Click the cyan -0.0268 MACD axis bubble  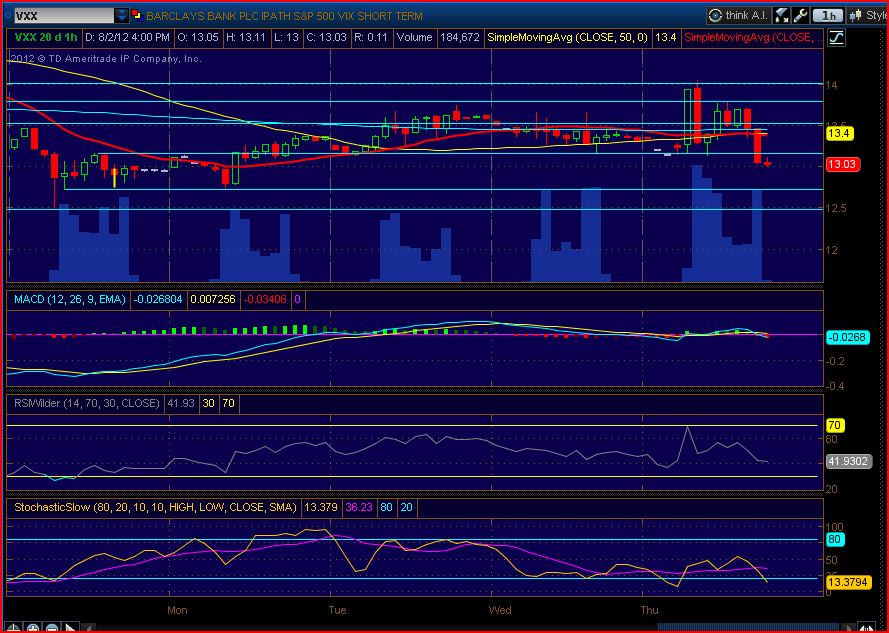coord(847,337)
